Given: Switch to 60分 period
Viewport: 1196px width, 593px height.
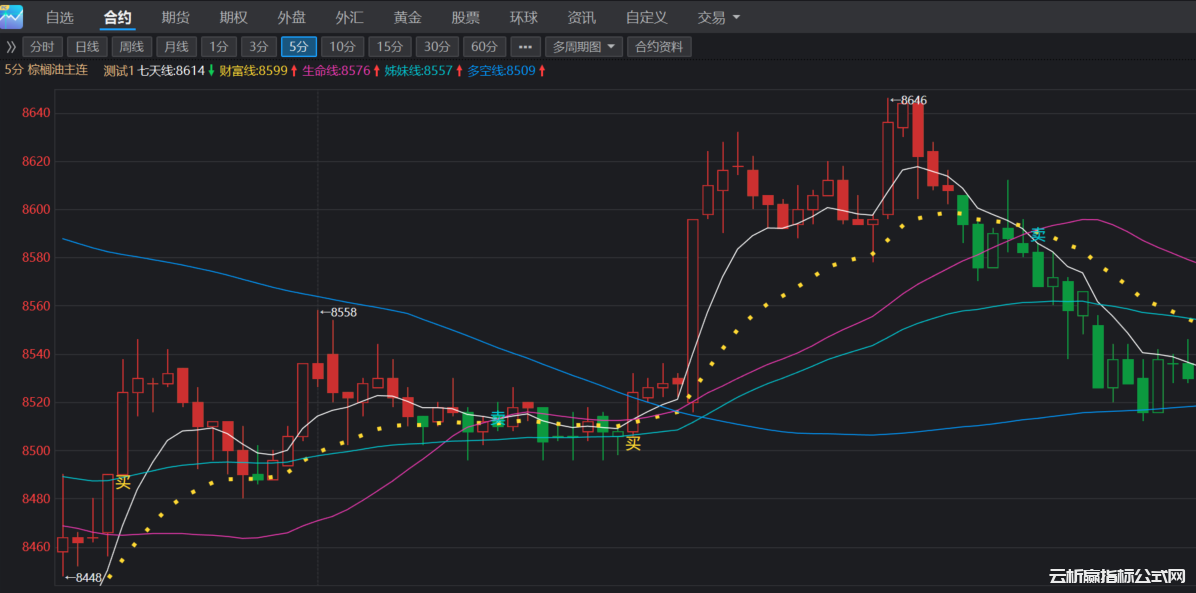Looking at the screenshot, I should coord(484,47).
